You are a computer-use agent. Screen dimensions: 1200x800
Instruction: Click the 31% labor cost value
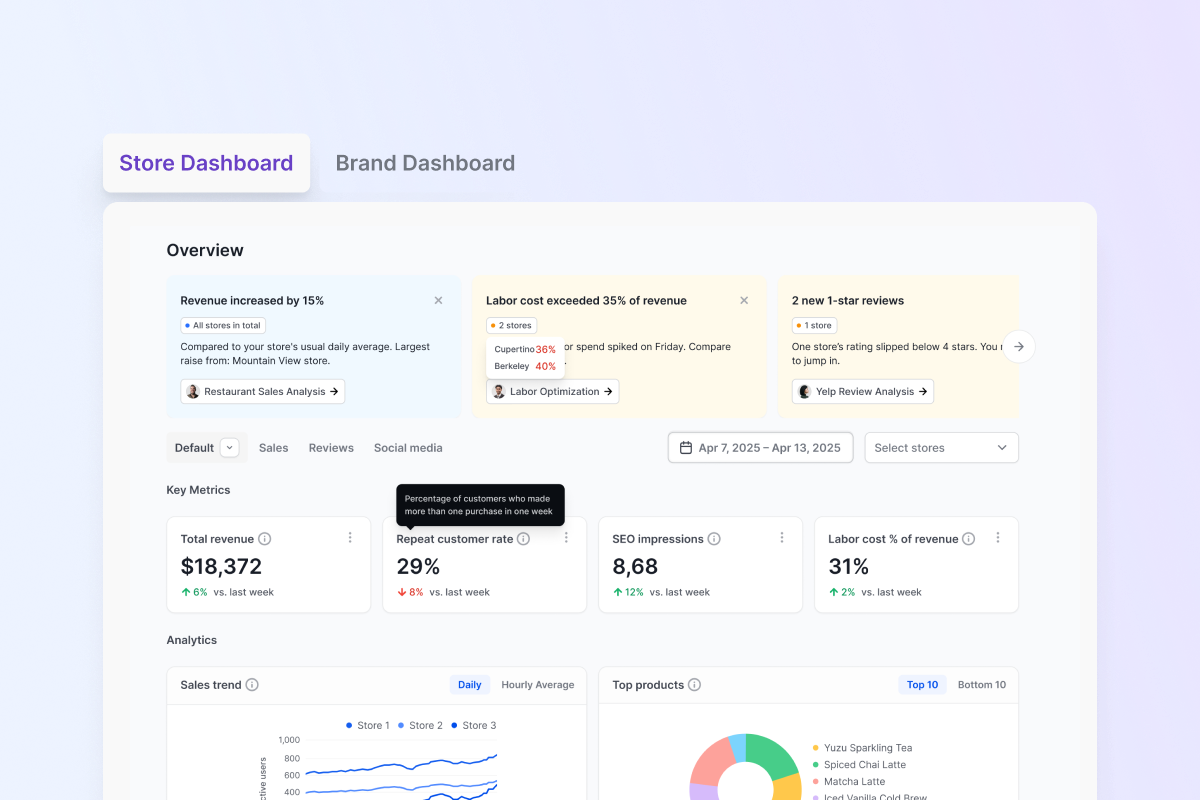(x=849, y=567)
